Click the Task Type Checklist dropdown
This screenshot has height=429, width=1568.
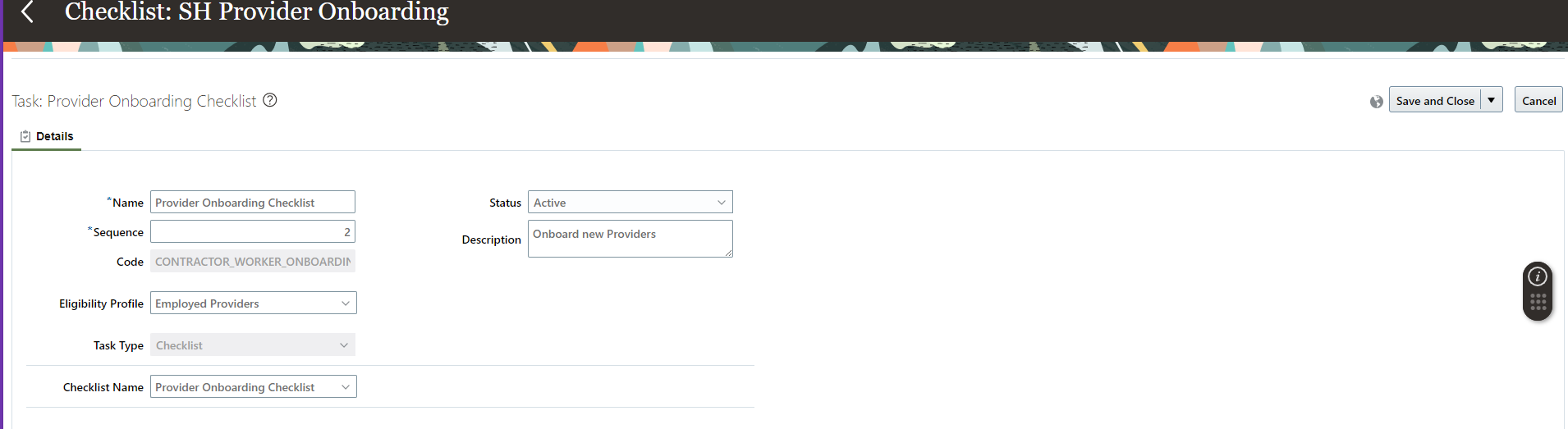[x=253, y=345]
